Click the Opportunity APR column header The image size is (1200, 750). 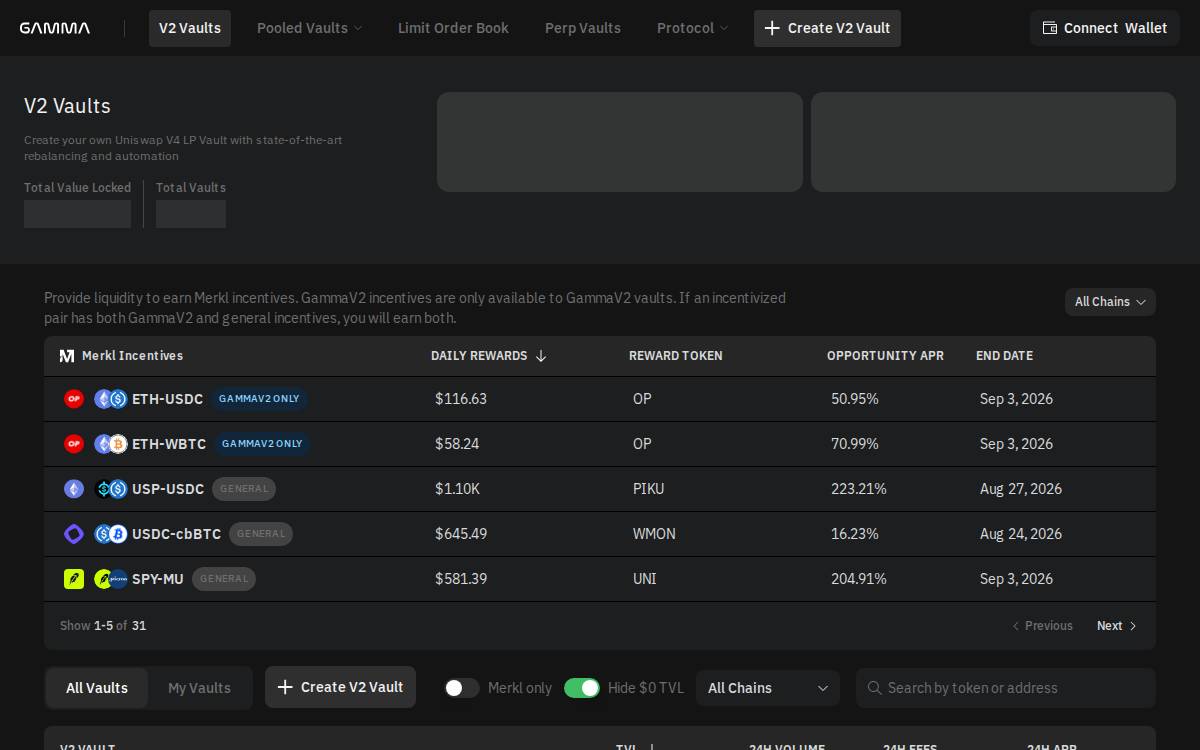[885, 356]
